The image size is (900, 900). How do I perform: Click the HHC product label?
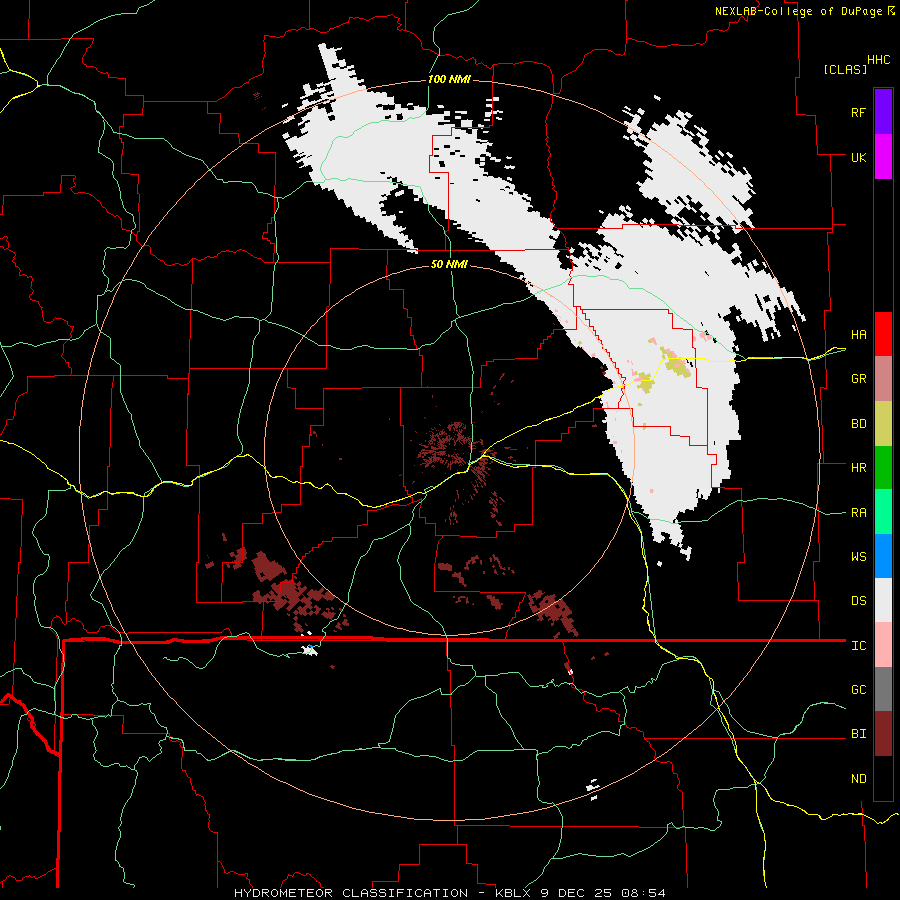coord(879,60)
